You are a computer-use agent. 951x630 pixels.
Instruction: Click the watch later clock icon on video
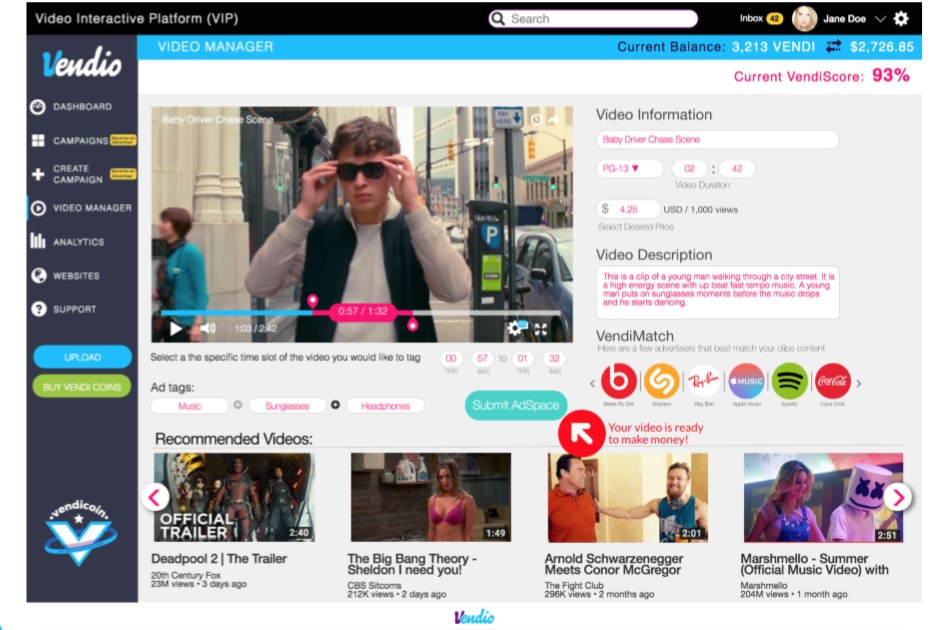pyautogui.click(x=536, y=119)
